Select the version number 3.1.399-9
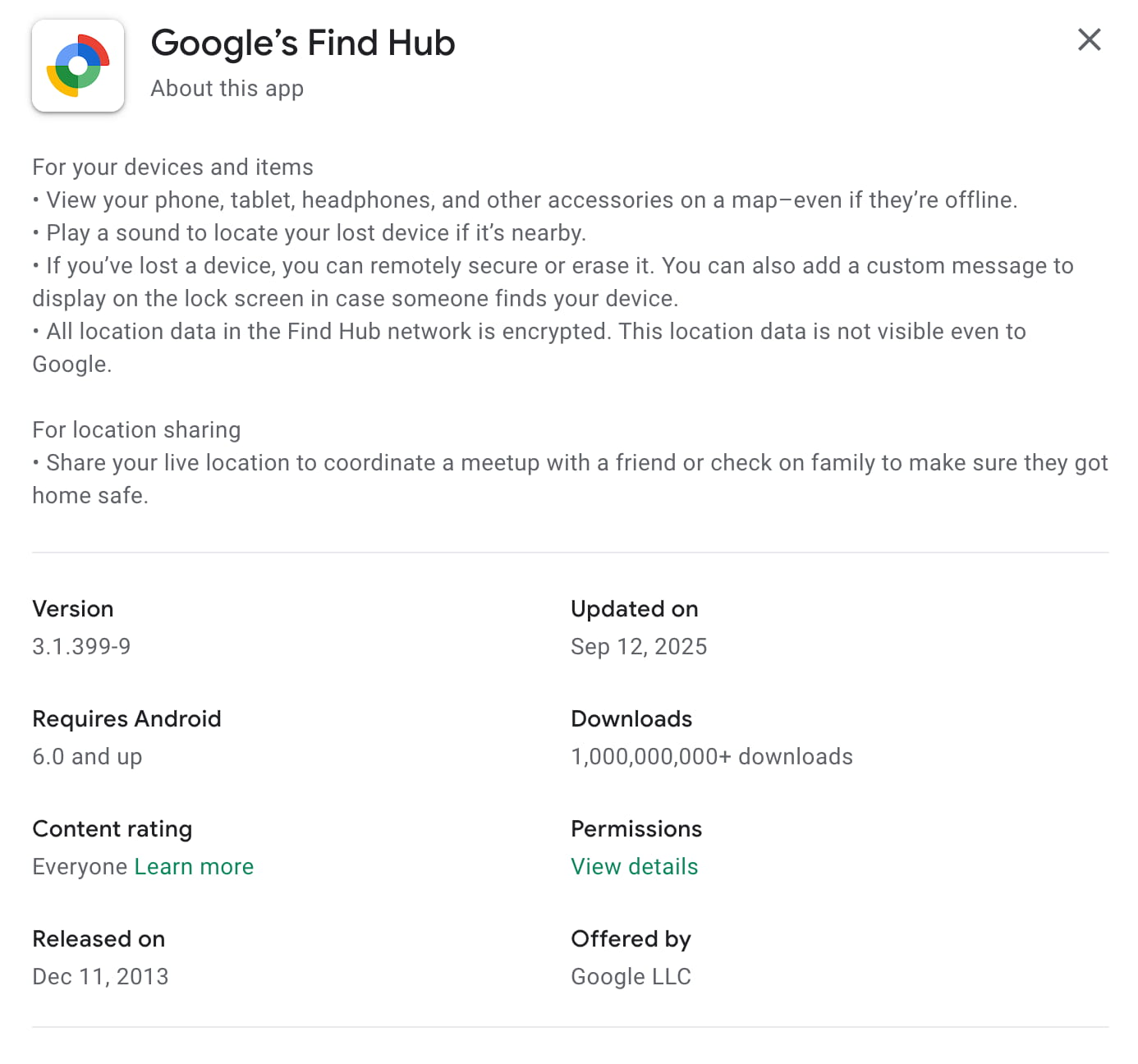The height and width of the screenshot is (1064, 1138). (80, 646)
